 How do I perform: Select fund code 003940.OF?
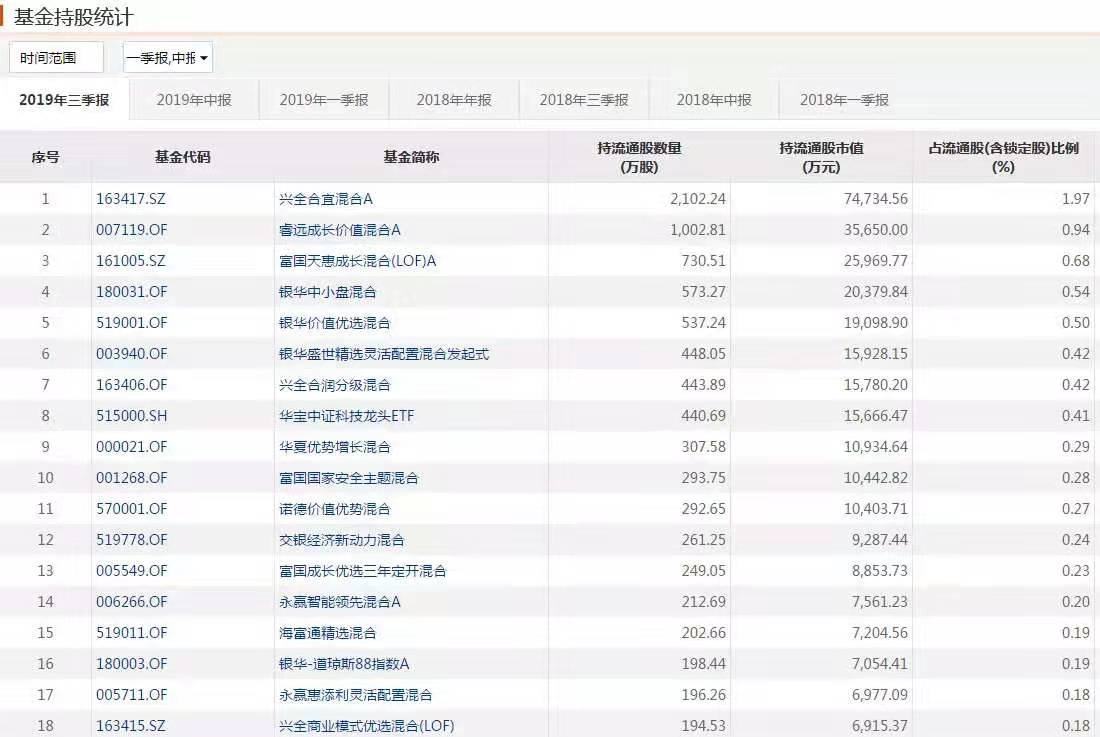click(x=132, y=353)
